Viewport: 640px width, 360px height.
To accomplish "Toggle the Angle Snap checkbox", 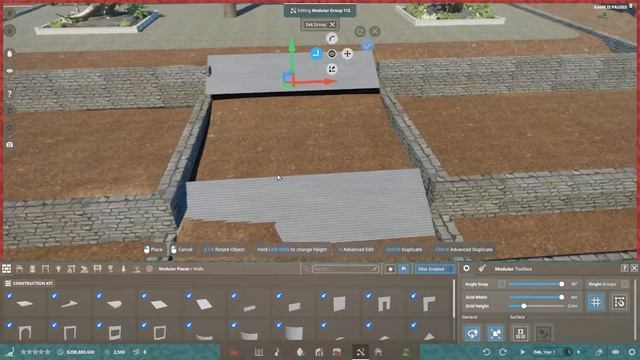I will [x=502, y=284].
